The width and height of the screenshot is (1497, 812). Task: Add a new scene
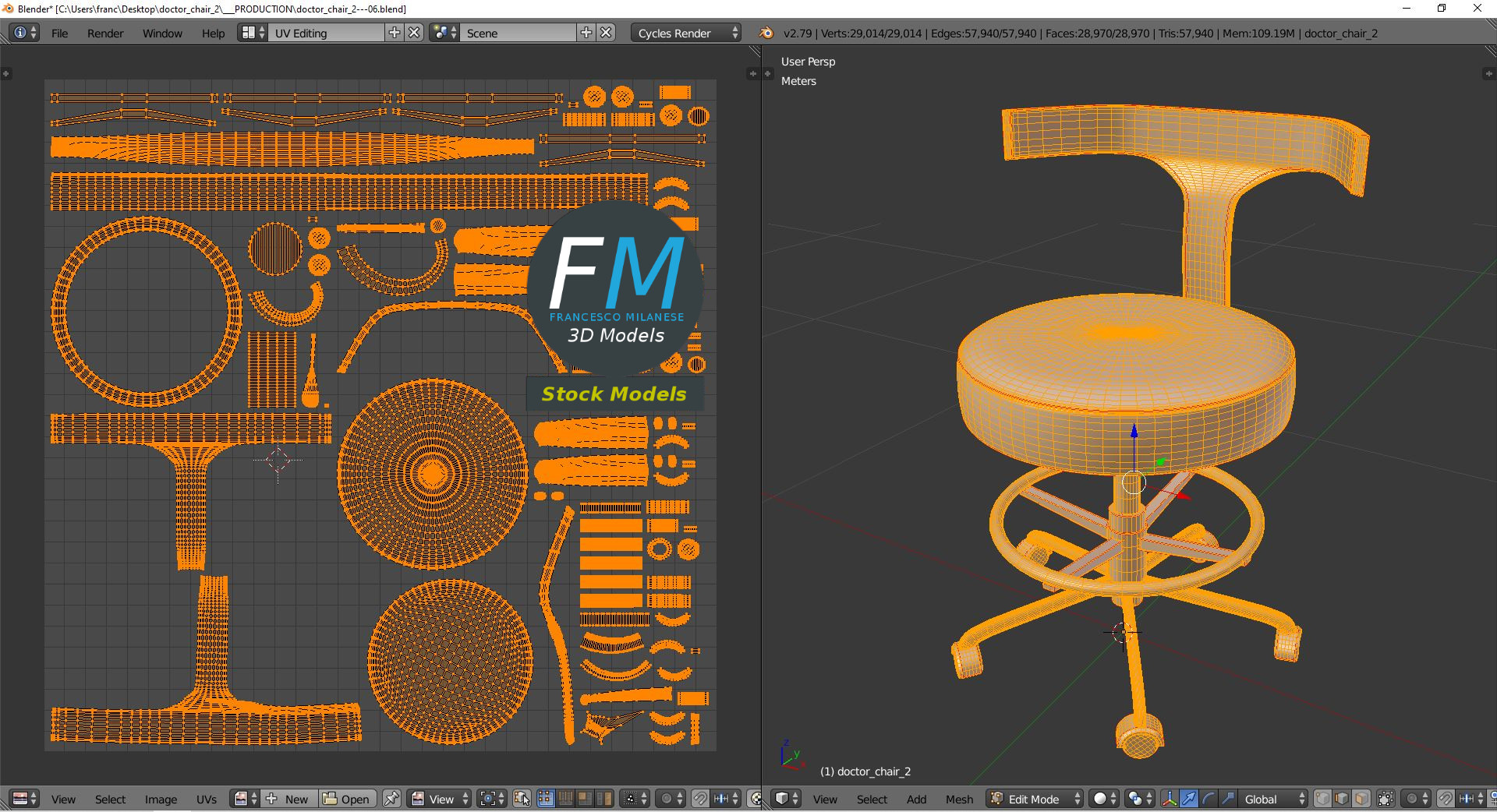click(586, 33)
